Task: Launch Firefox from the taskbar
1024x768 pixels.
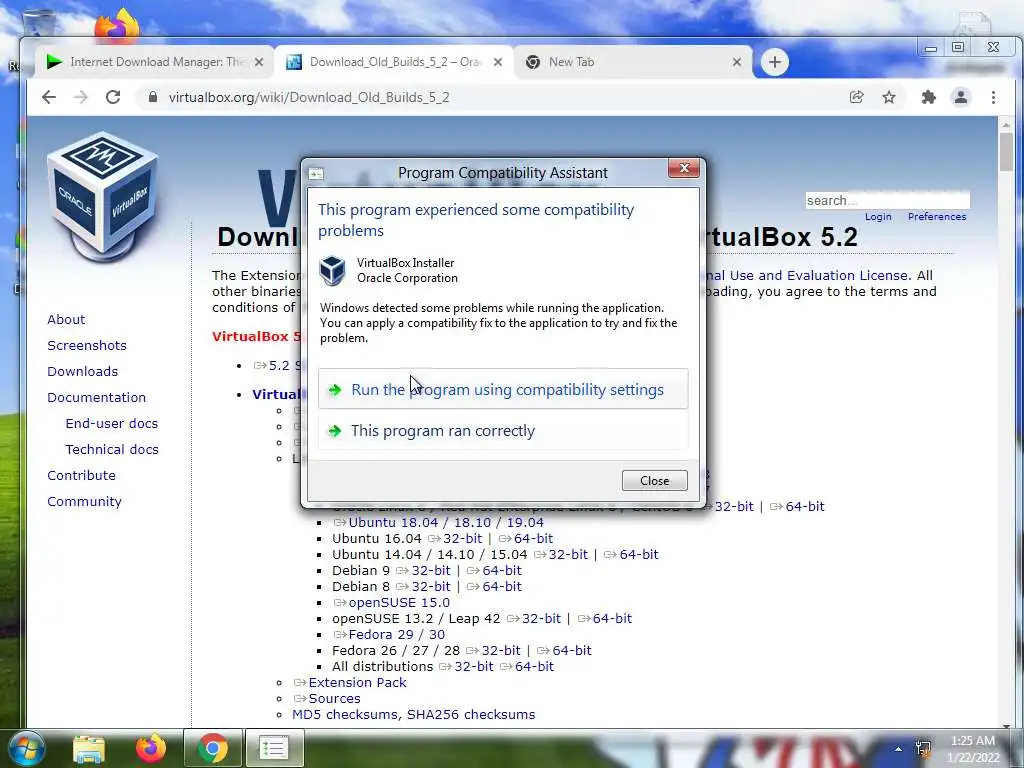Action: [151, 748]
